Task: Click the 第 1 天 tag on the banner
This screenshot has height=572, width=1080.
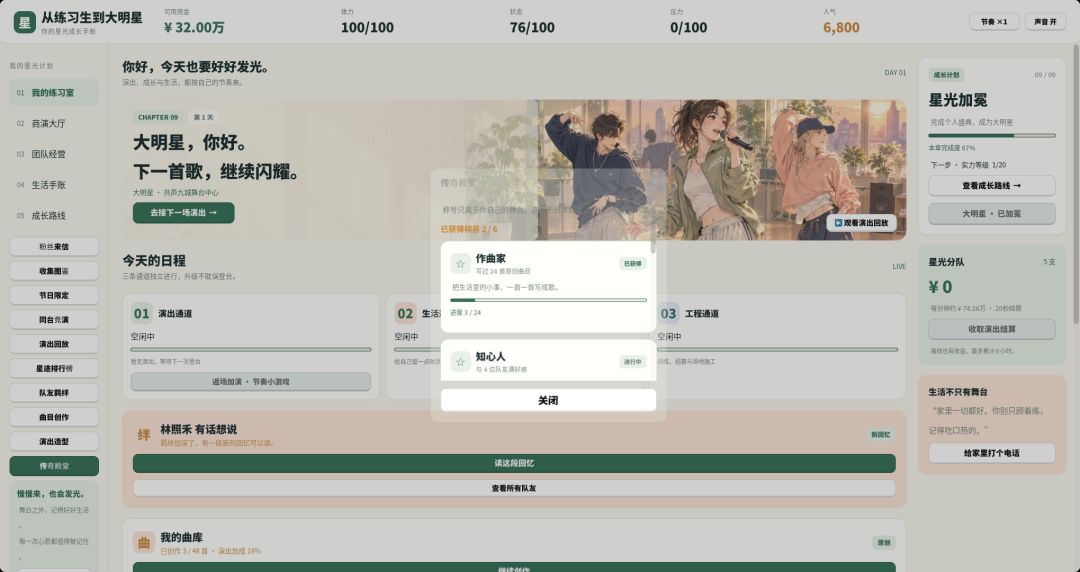Action: click(204, 117)
